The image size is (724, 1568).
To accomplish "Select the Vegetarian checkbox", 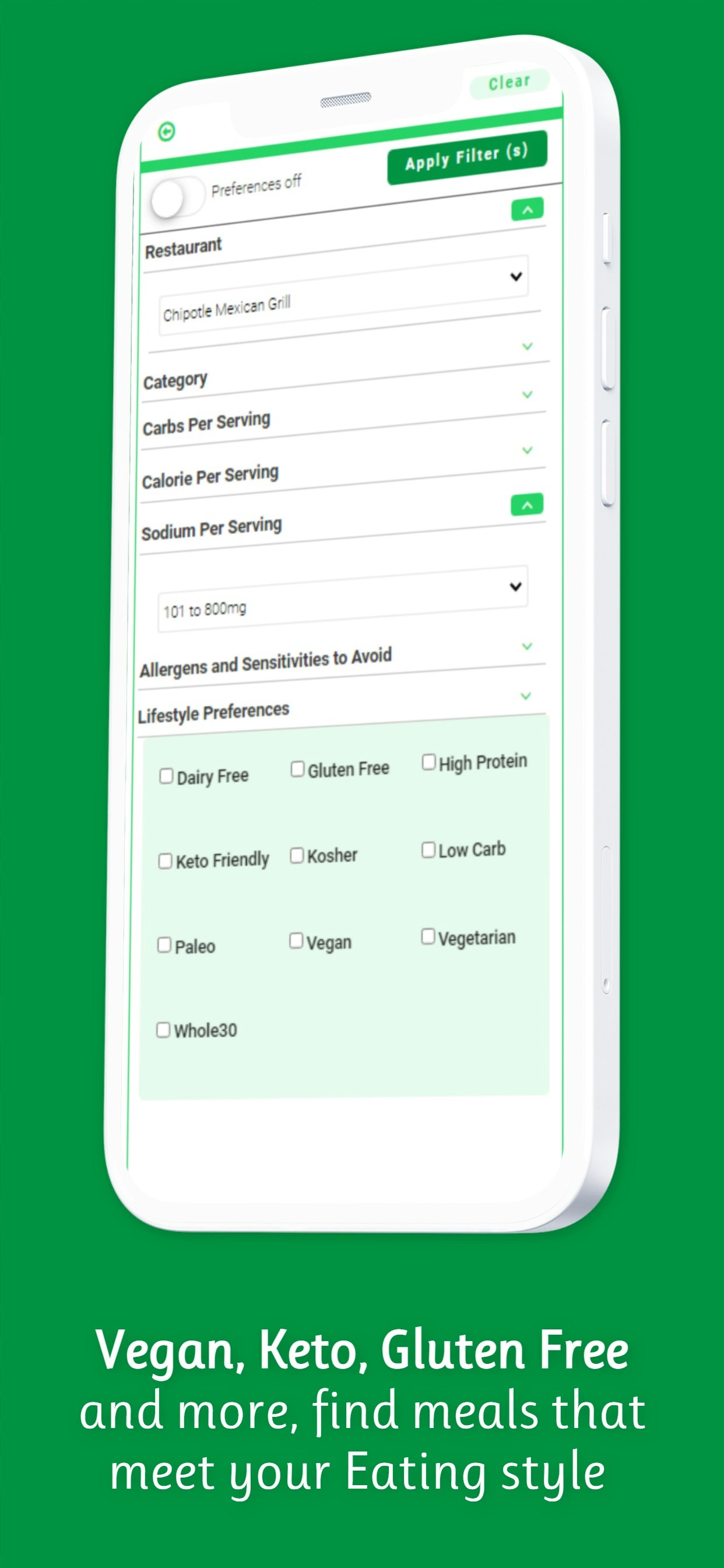I will pyautogui.click(x=428, y=936).
